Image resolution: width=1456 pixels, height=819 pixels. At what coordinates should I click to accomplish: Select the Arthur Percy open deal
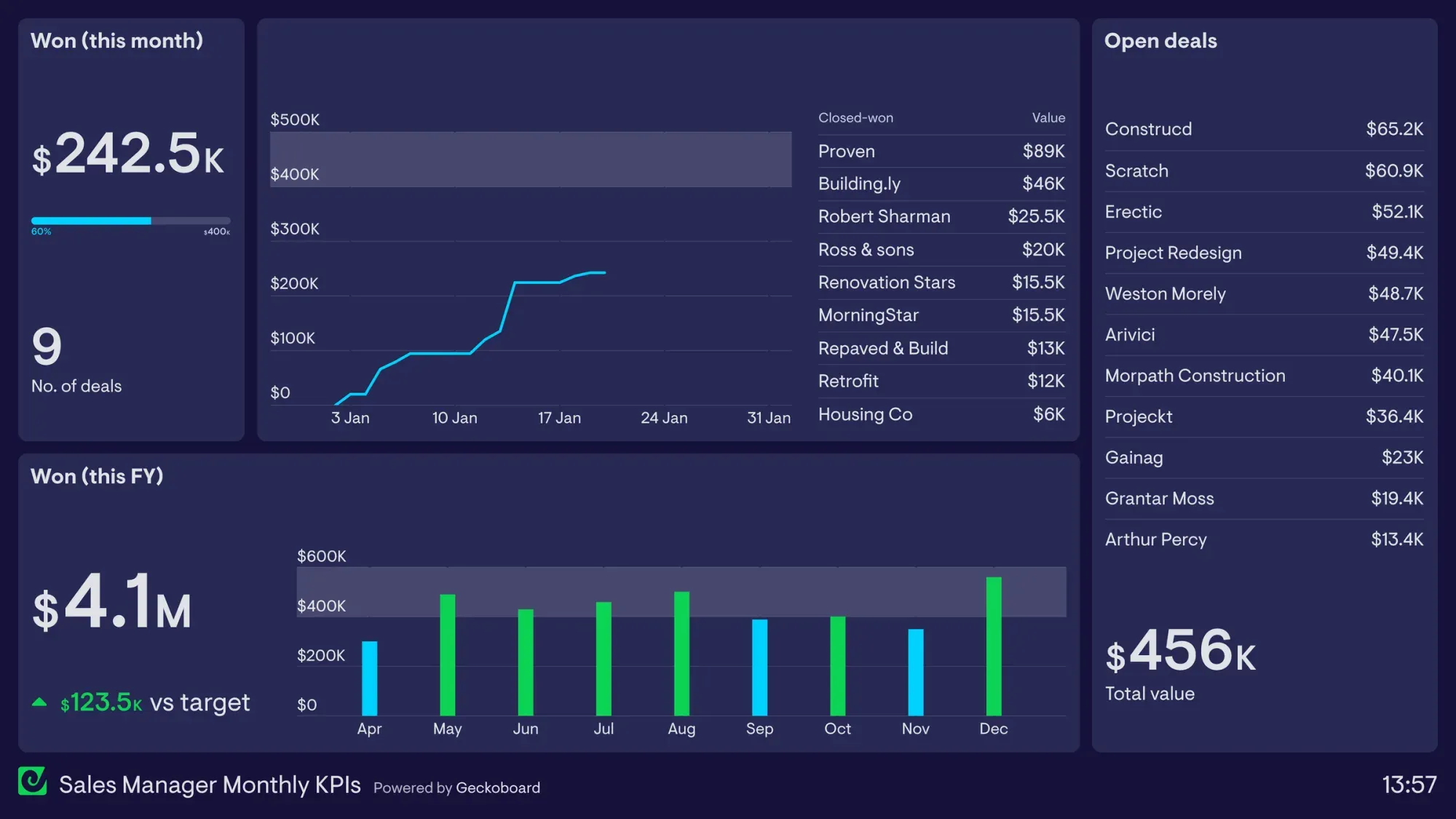coord(1264,539)
